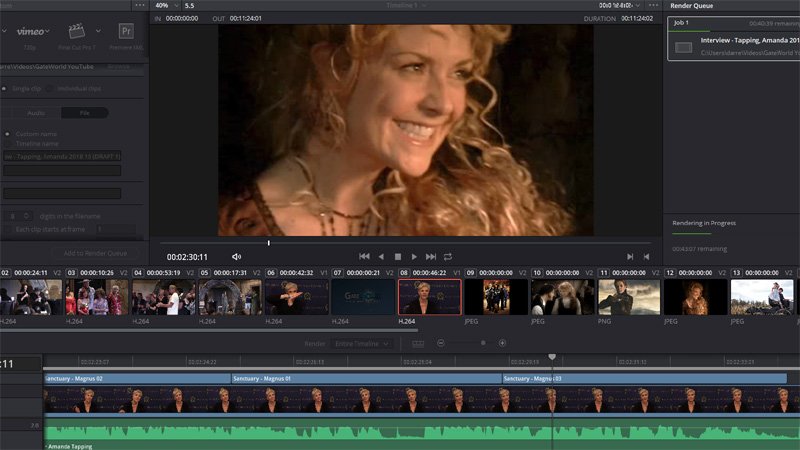Click the Mark In icon
The width and height of the screenshot is (800, 450).
[x=630, y=257]
